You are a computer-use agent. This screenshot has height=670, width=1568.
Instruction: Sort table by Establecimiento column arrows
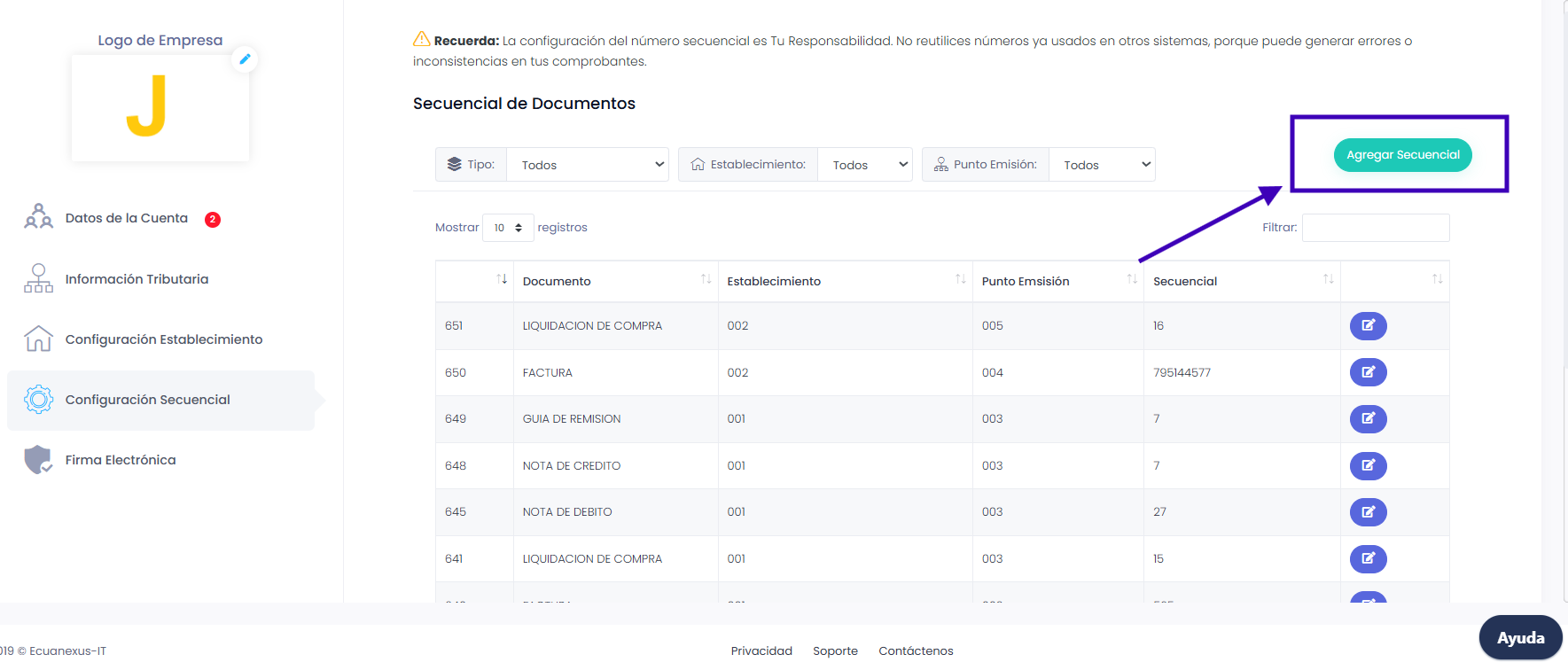coord(961,279)
